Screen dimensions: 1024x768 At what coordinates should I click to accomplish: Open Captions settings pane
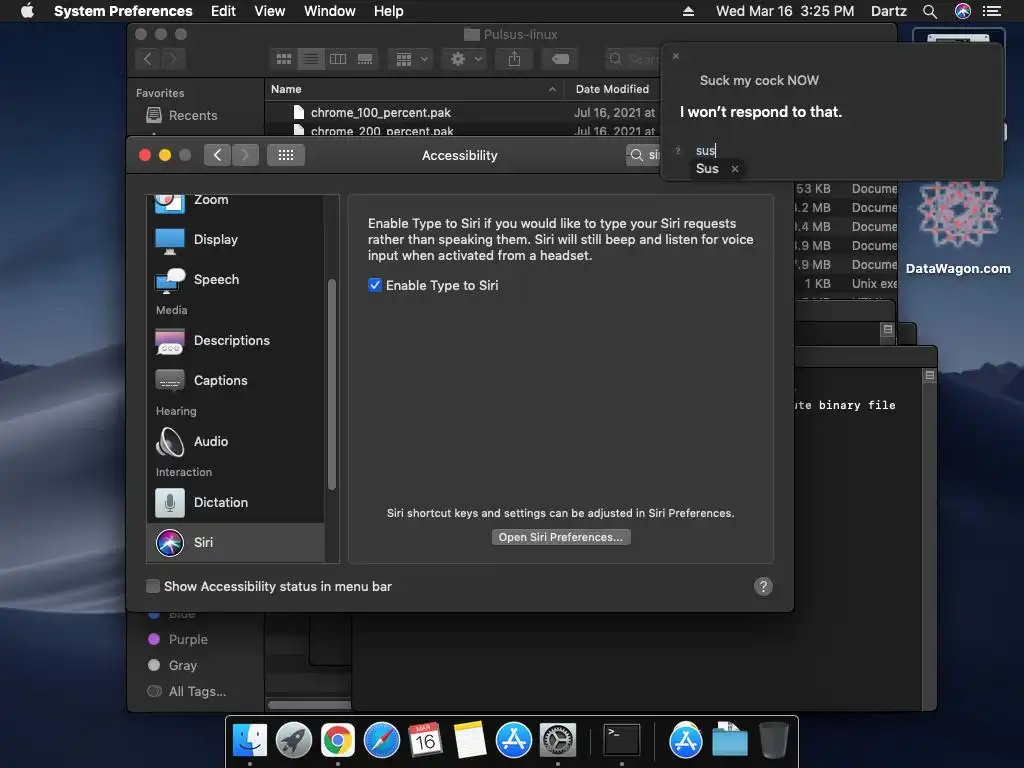(x=235, y=380)
